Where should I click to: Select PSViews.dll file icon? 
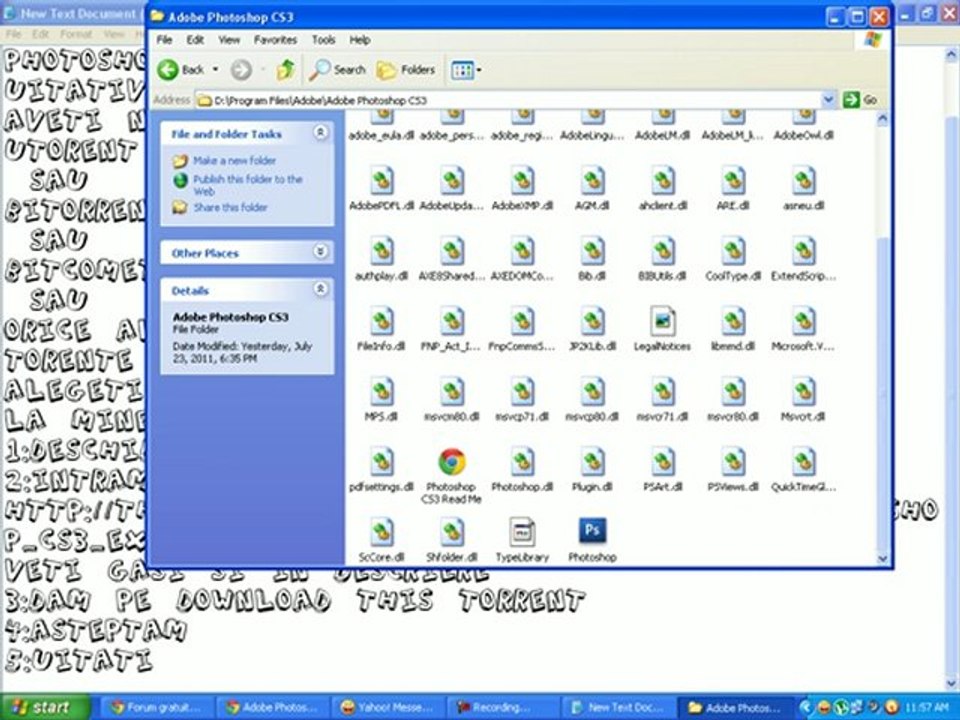[x=733, y=462]
